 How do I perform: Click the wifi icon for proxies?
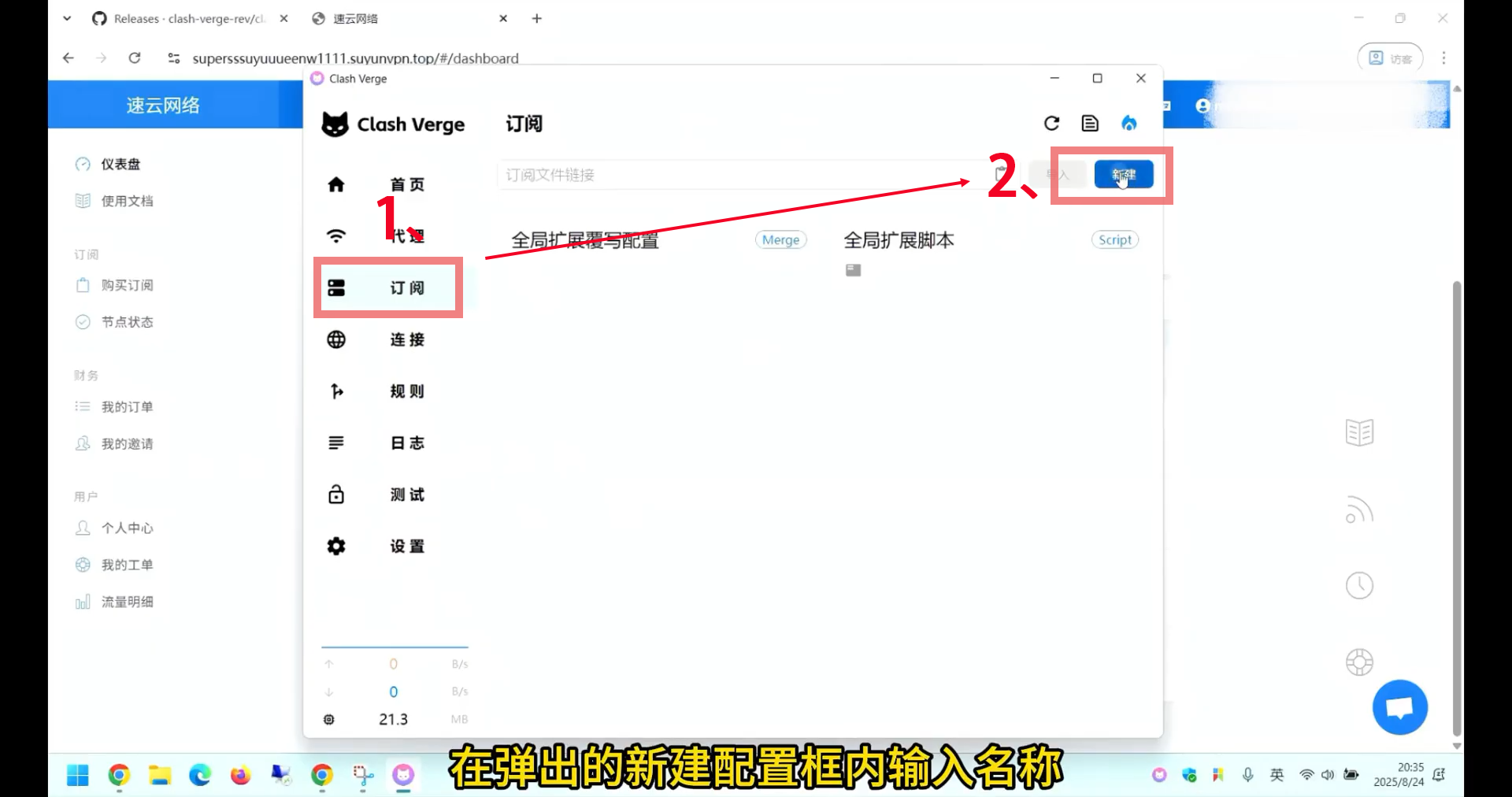[x=336, y=235]
